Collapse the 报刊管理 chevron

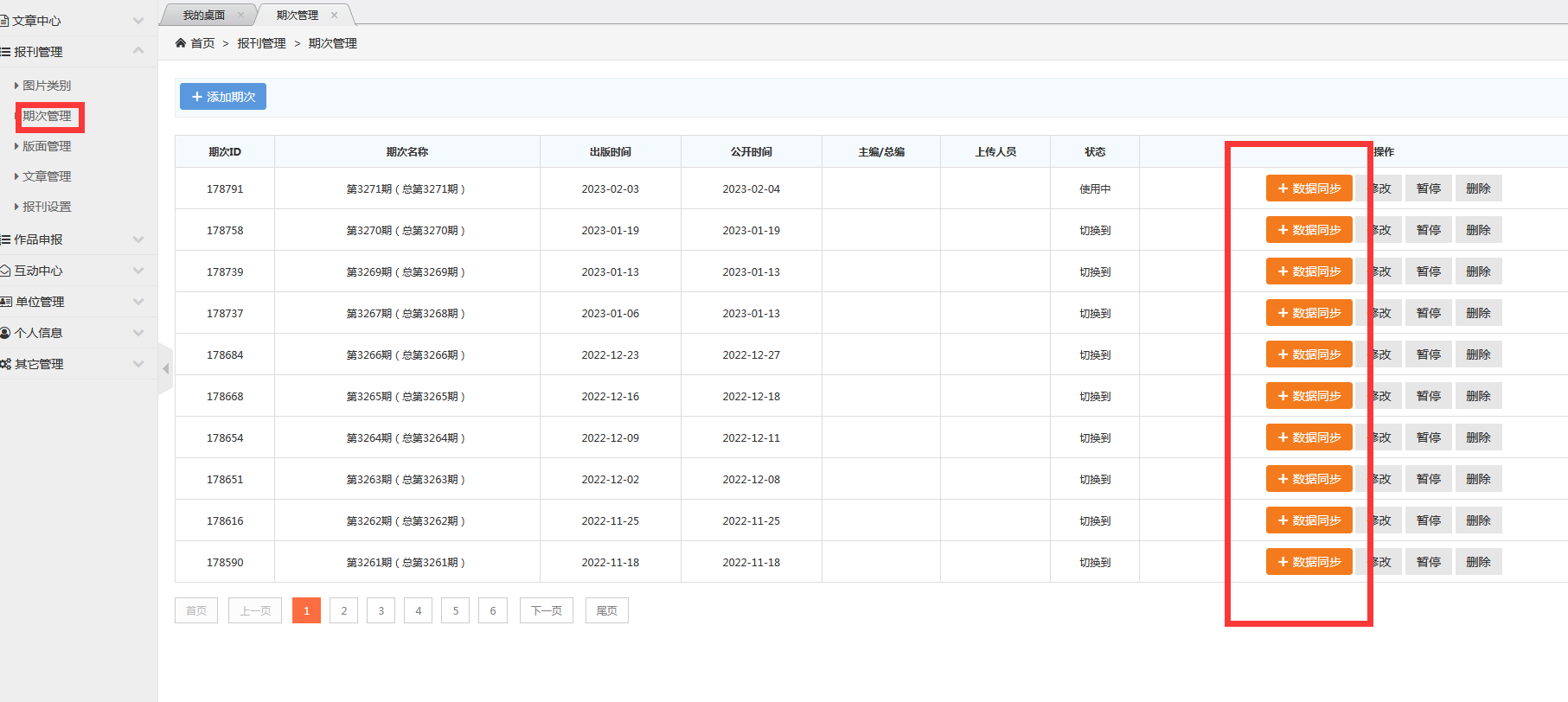coord(138,52)
